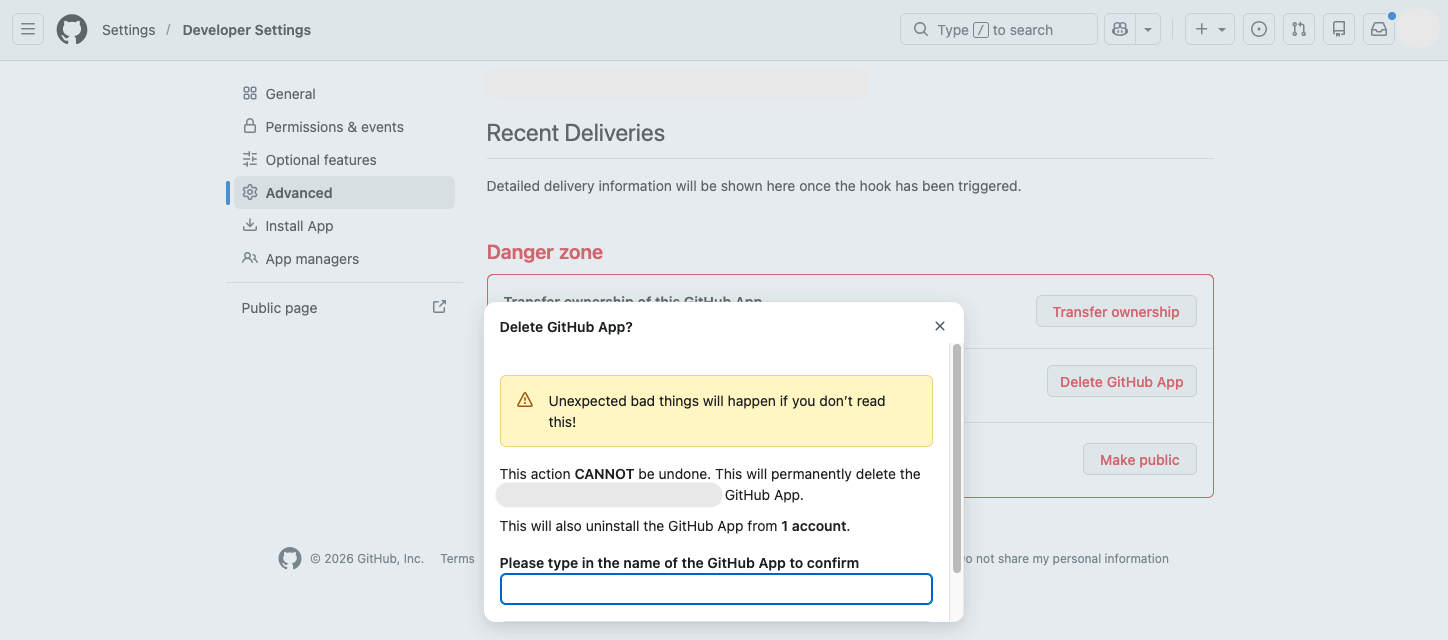1448x640 pixels.
Task: Click Developer Settings breadcrumb
Action: point(246,30)
